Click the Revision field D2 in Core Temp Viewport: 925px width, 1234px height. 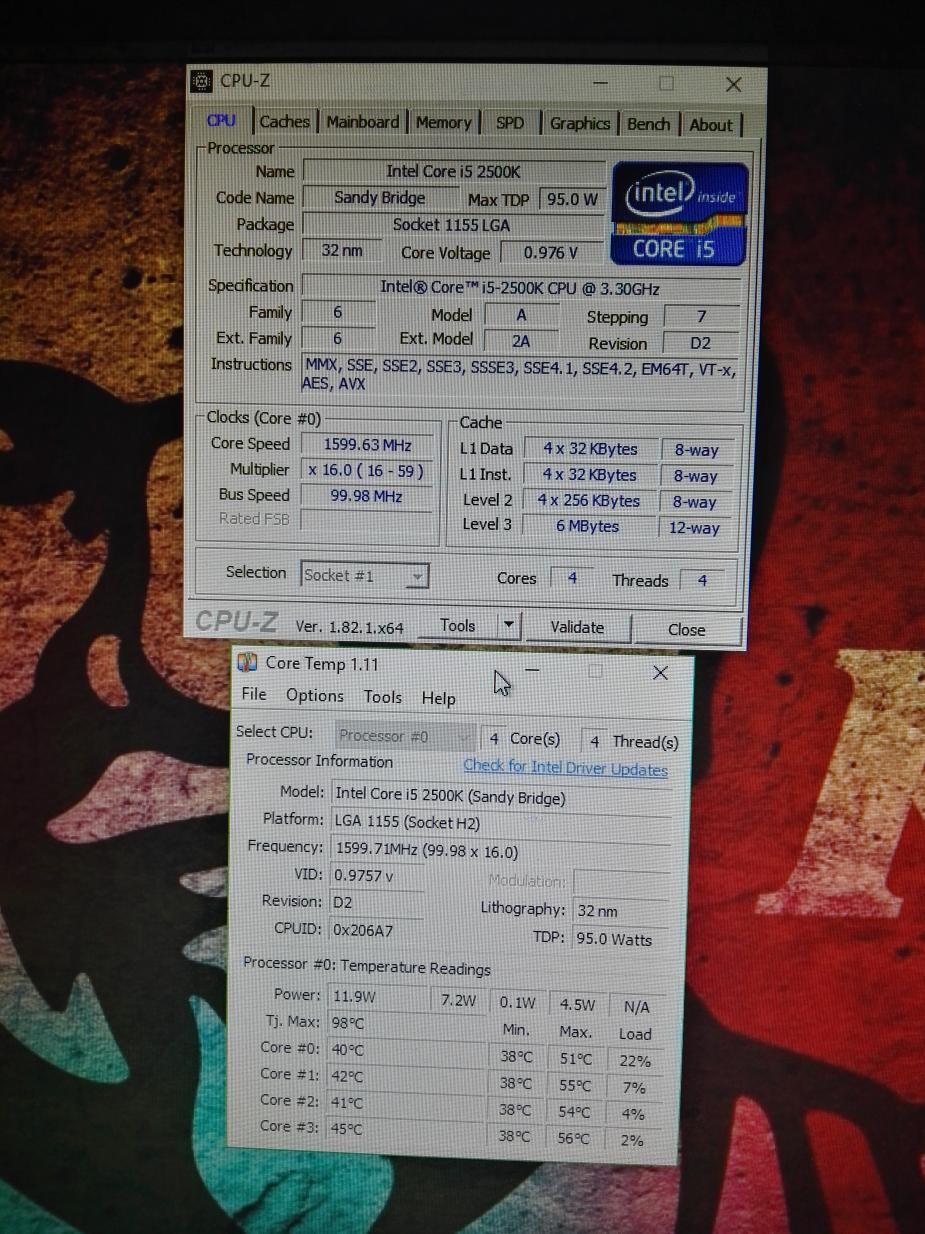[x=377, y=902]
